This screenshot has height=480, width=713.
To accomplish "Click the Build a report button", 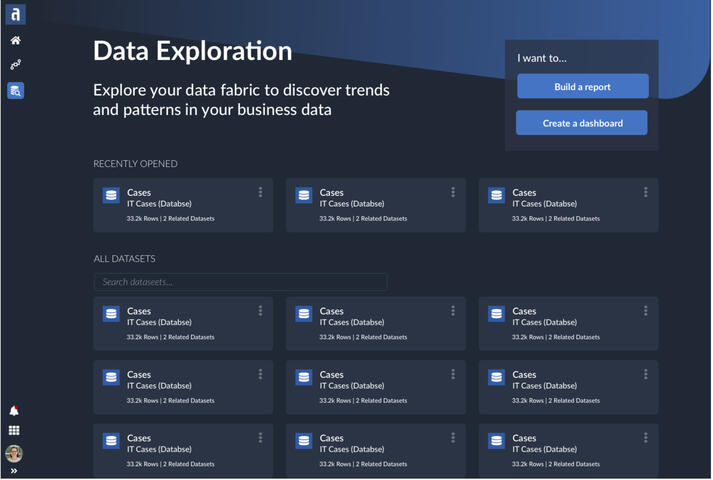I will [x=582, y=87].
